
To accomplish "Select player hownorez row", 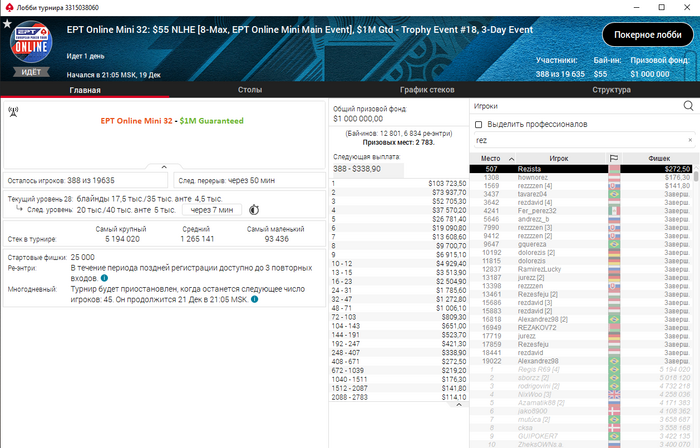I will [x=581, y=177].
